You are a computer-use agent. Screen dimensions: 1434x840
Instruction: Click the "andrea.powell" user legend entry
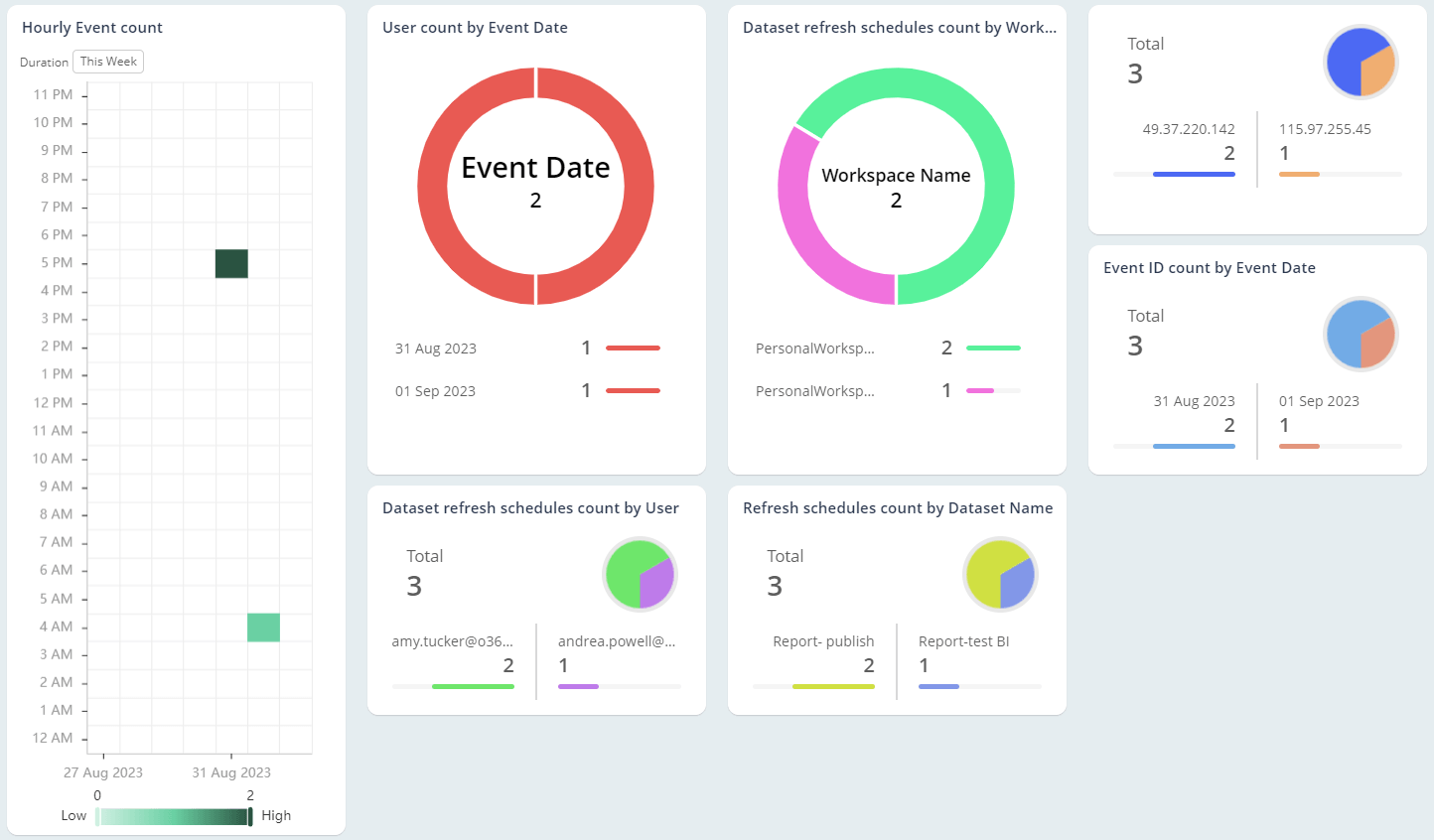(x=617, y=641)
